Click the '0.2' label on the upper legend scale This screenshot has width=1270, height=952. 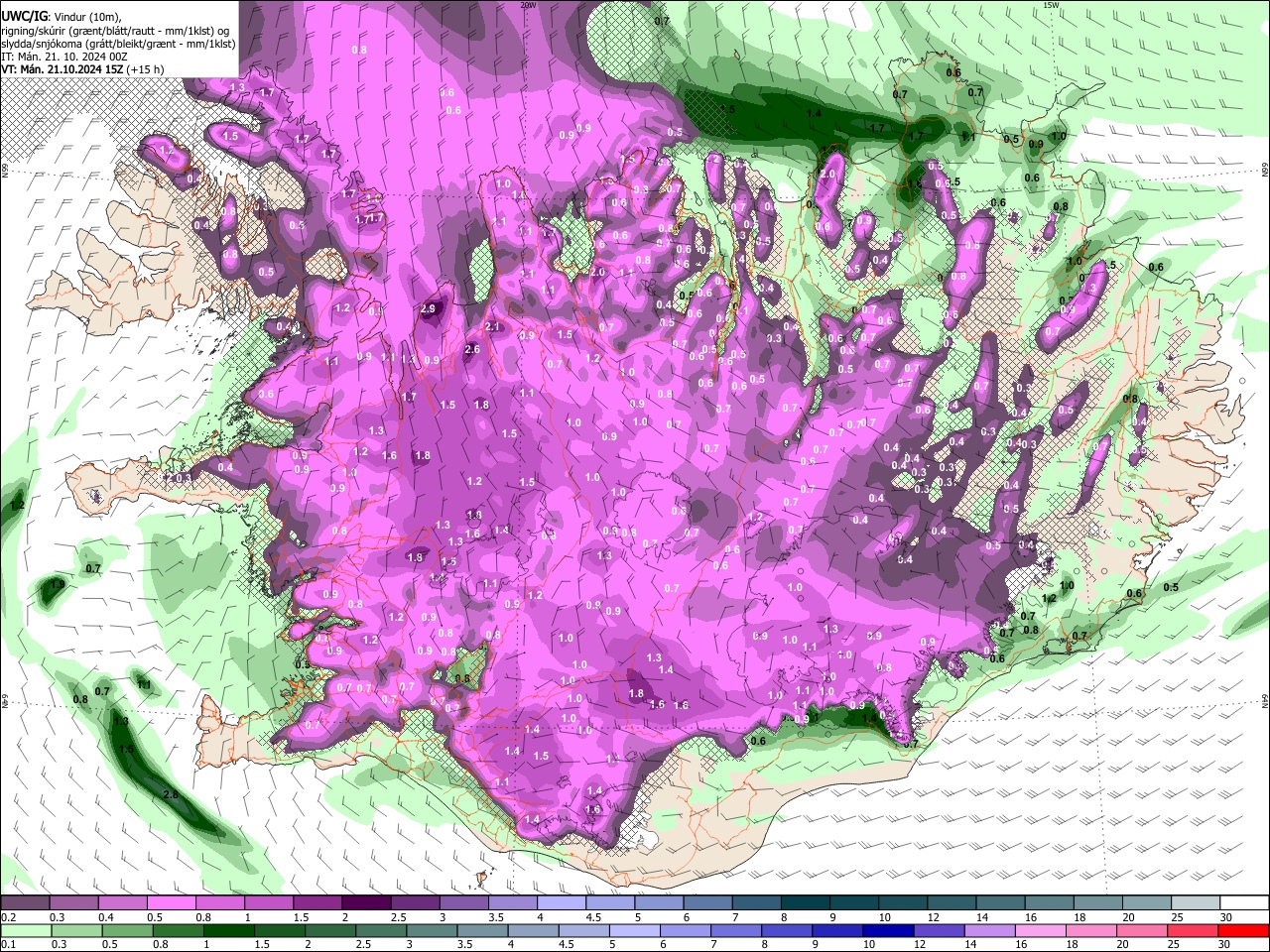8,917
